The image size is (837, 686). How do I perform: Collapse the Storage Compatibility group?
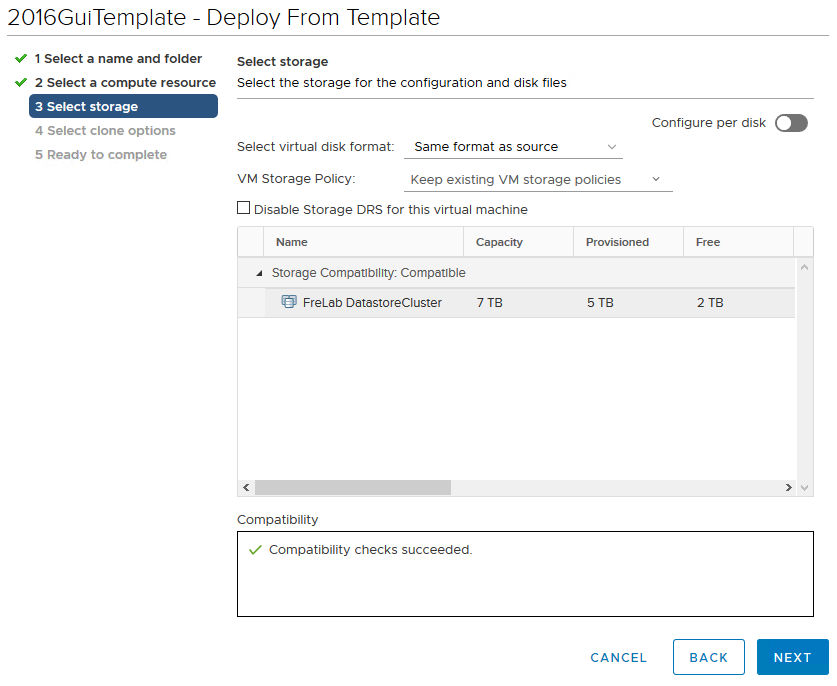pyautogui.click(x=261, y=273)
